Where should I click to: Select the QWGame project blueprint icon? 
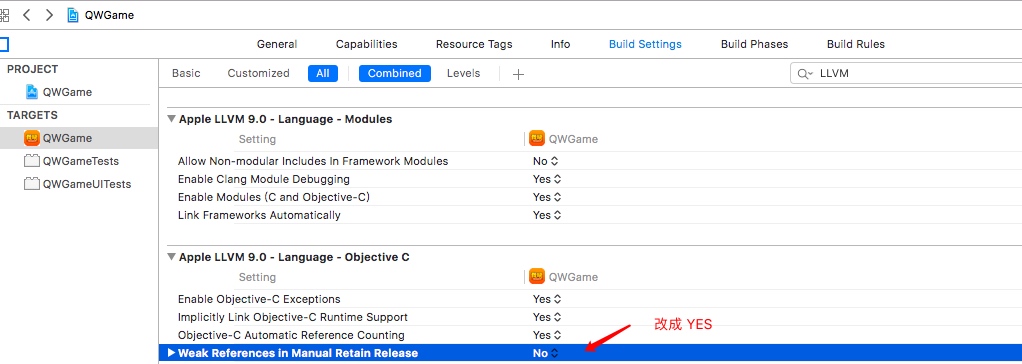coord(31,92)
